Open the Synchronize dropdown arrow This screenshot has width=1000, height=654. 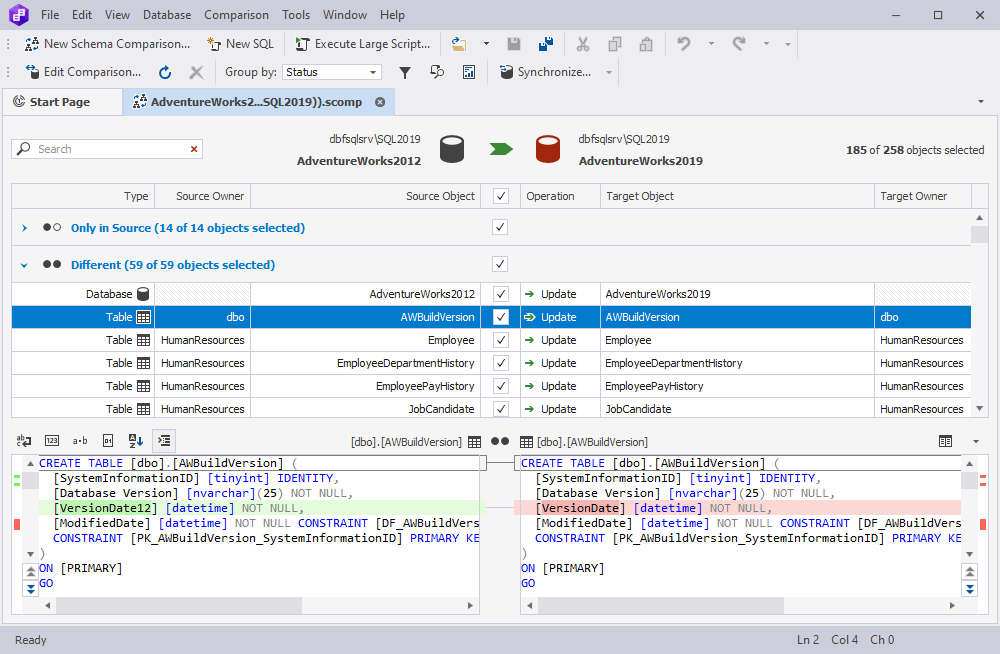(x=608, y=72)
